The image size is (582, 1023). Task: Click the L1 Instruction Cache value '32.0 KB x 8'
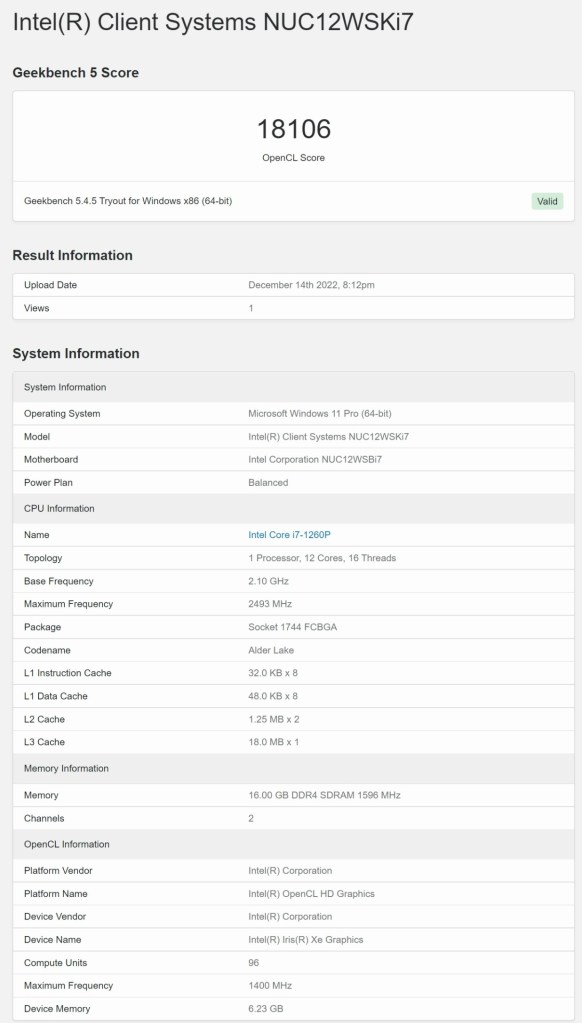tap(273, 673)
